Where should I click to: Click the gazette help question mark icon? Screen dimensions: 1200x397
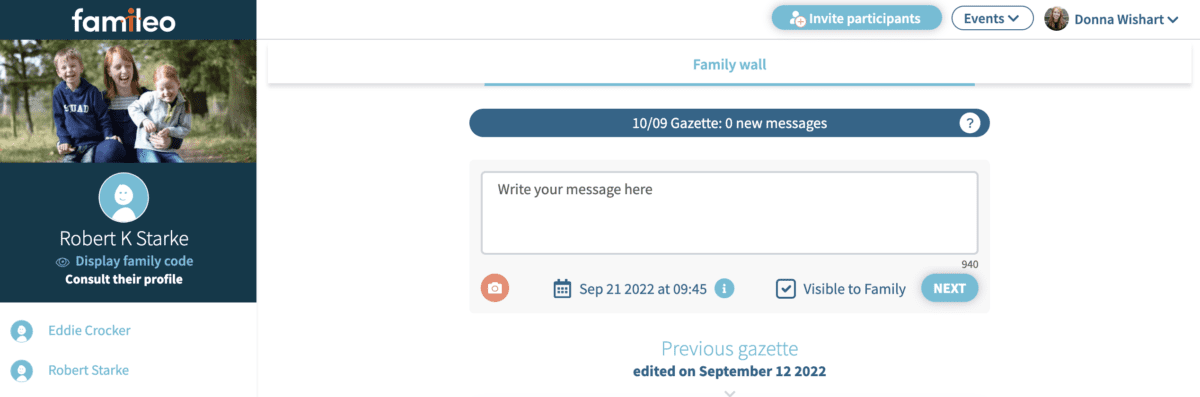tap(968, 123)
